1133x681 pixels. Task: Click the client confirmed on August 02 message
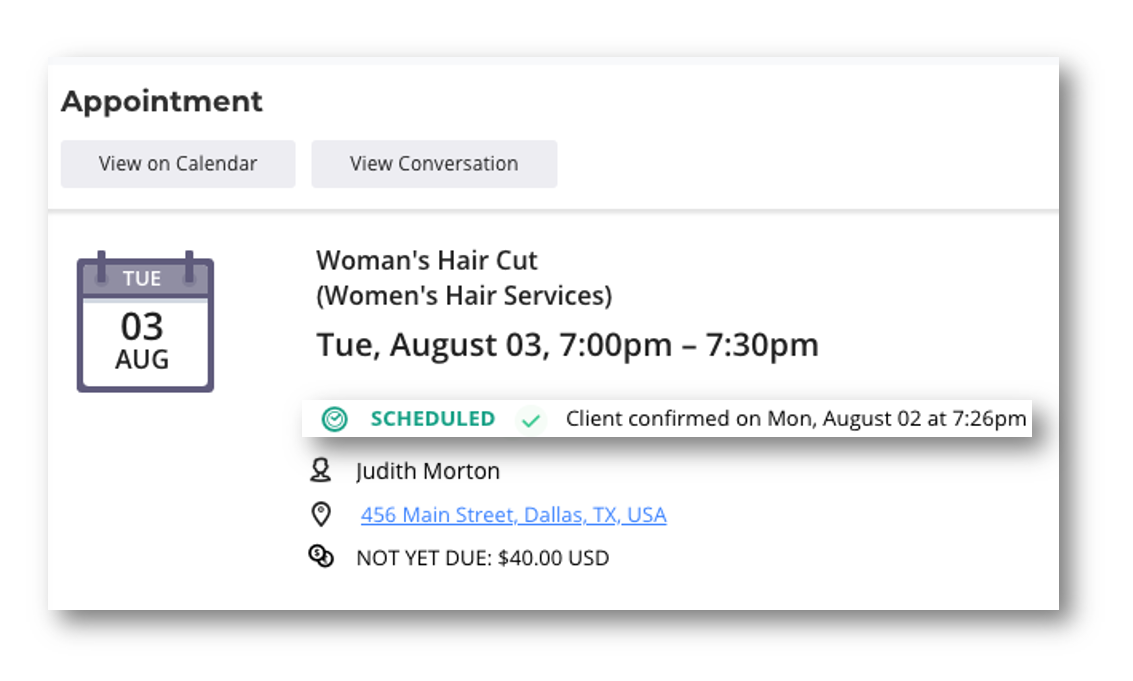tap(796, 418)
